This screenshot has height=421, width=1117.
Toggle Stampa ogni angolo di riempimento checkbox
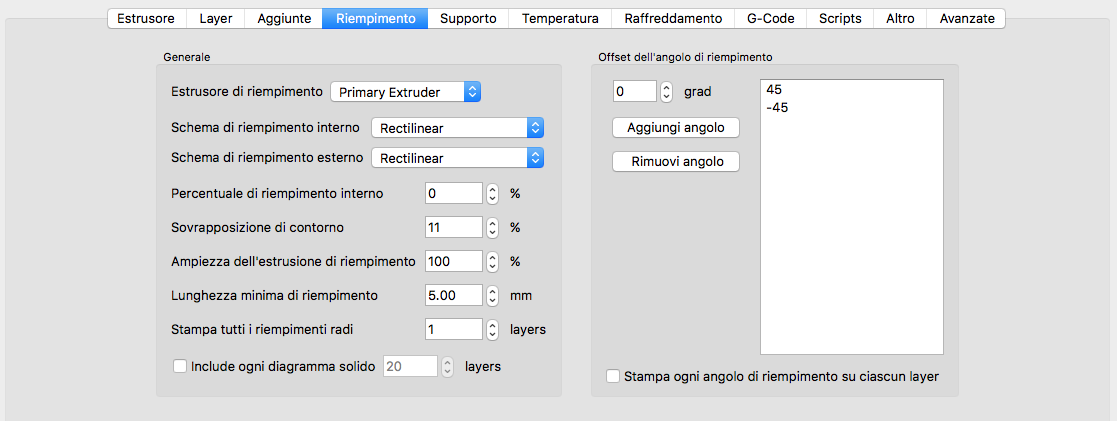612,376
